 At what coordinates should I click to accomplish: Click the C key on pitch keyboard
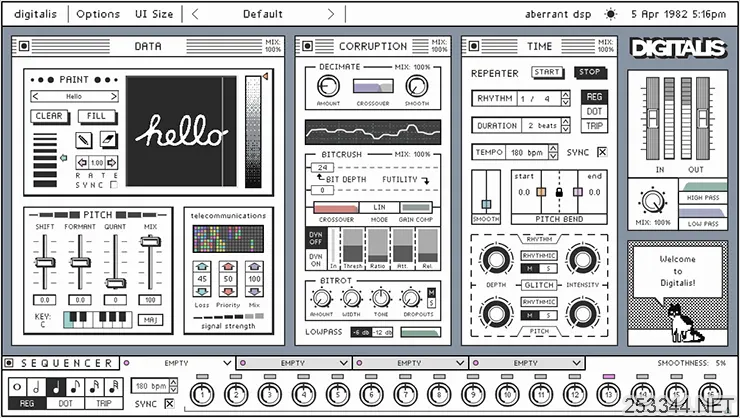[x=69, y=321]
